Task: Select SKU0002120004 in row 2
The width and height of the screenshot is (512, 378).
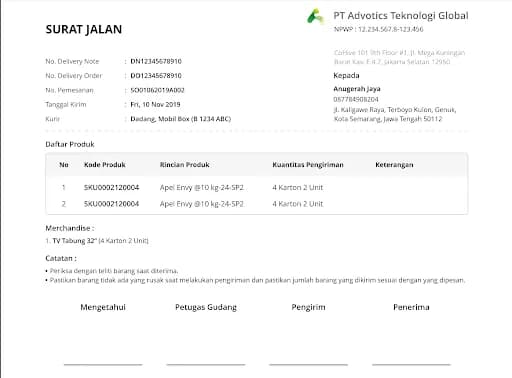Action: 111,204
